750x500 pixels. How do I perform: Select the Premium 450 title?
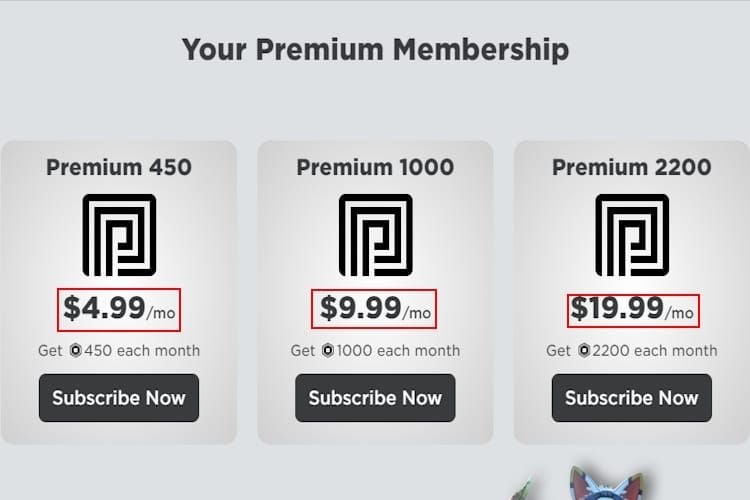pos(119,167)
